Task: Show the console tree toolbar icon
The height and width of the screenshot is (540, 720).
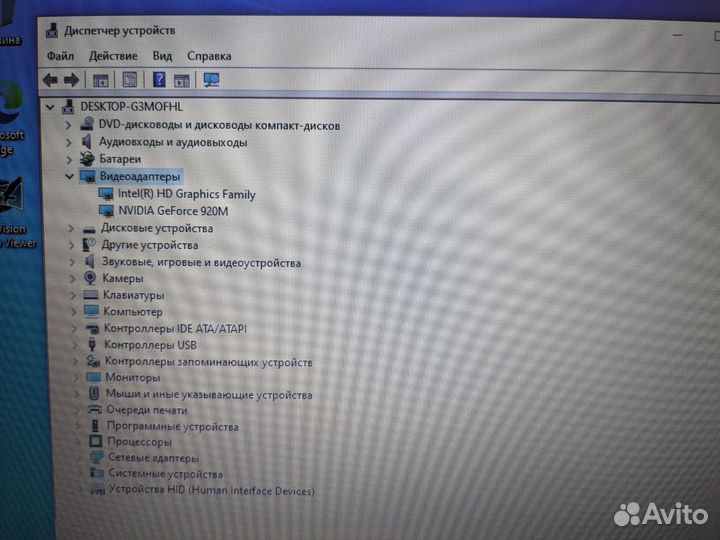Action: [101, 80]
